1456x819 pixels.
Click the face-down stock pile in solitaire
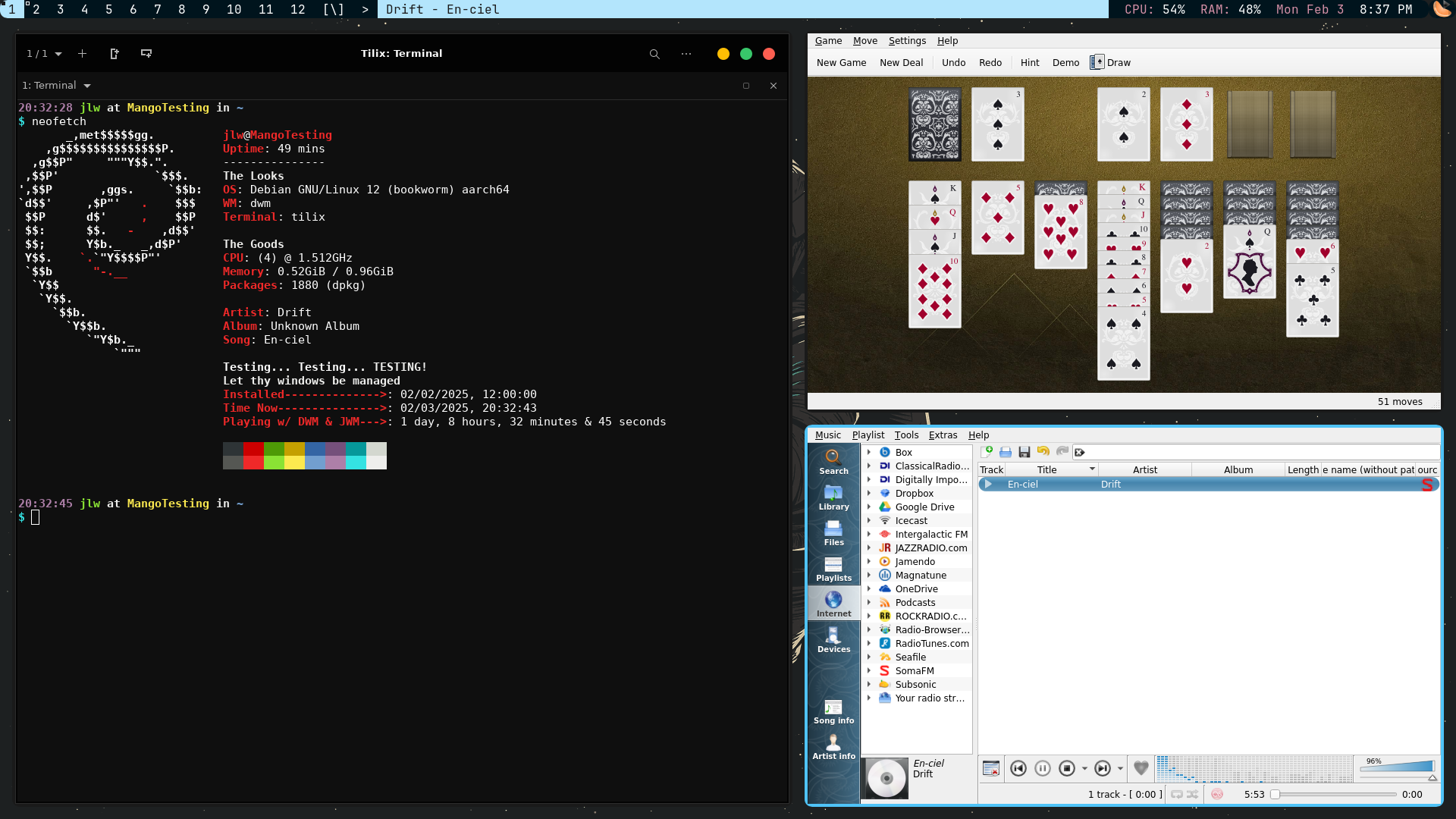pos(934,124)
